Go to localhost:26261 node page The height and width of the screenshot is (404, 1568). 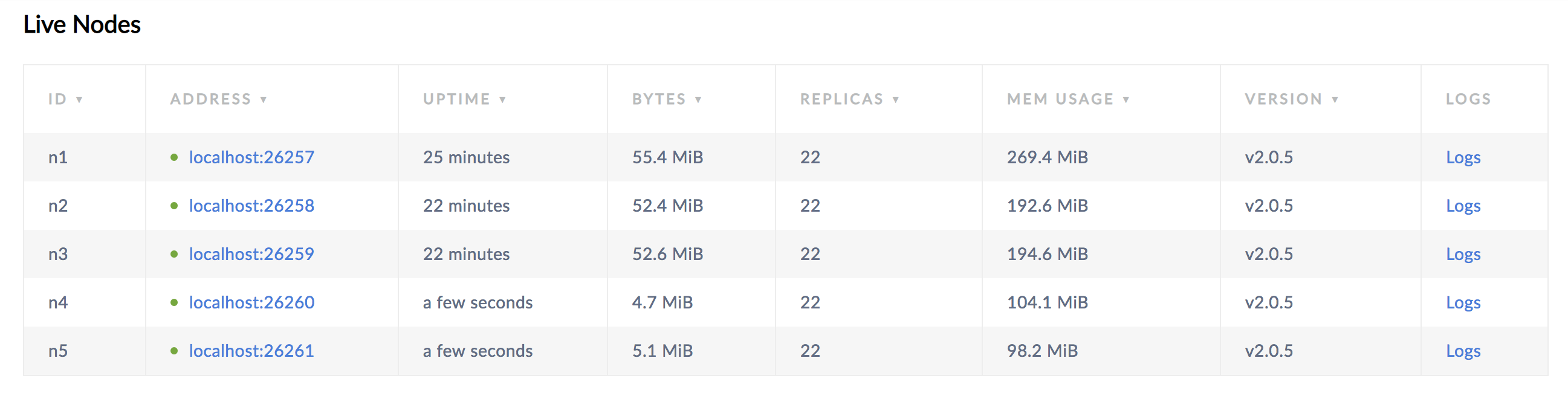pyautogui.click(x=251, y=351)
